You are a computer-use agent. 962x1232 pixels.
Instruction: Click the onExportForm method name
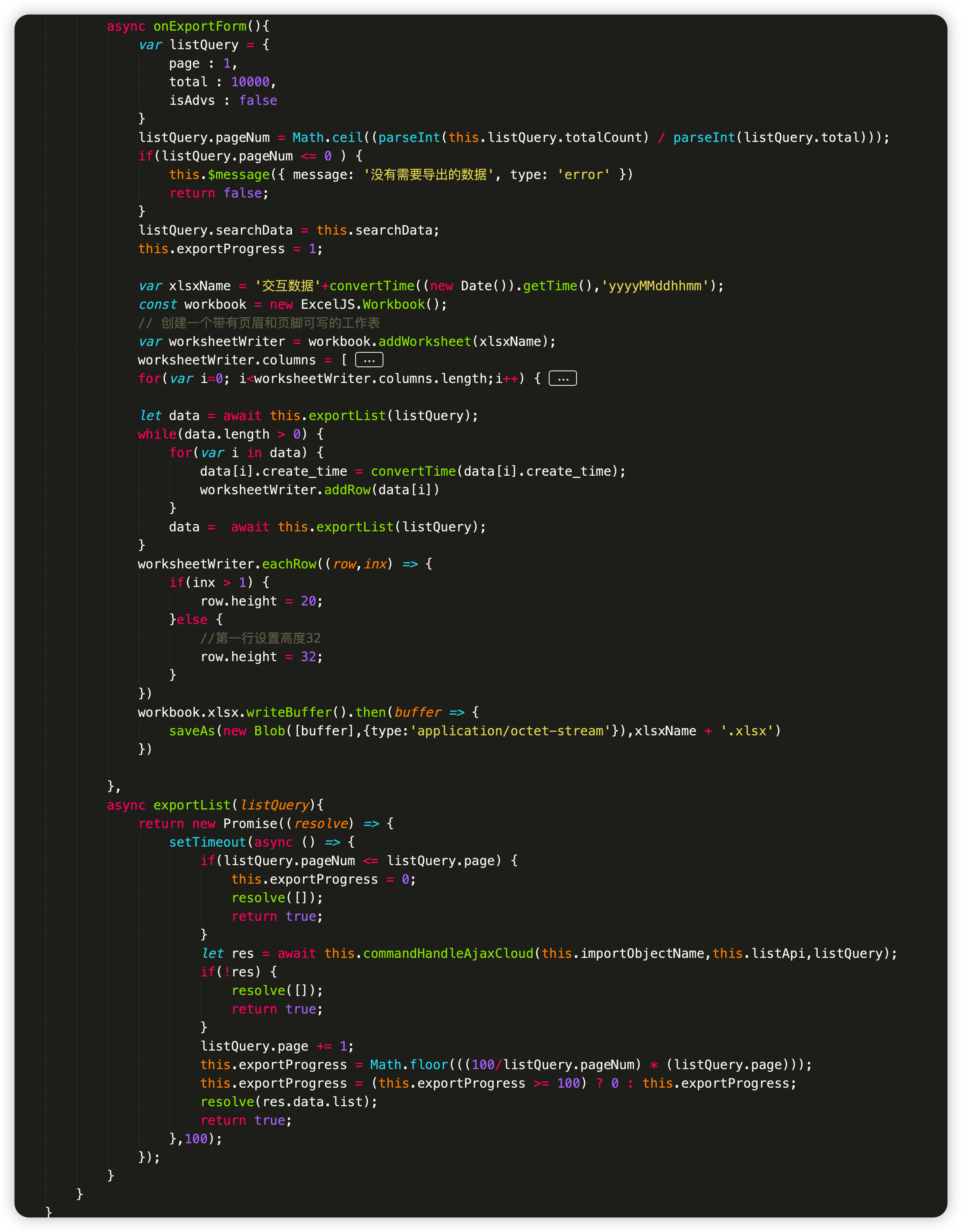pyautogui.click(x=200, y=26)
